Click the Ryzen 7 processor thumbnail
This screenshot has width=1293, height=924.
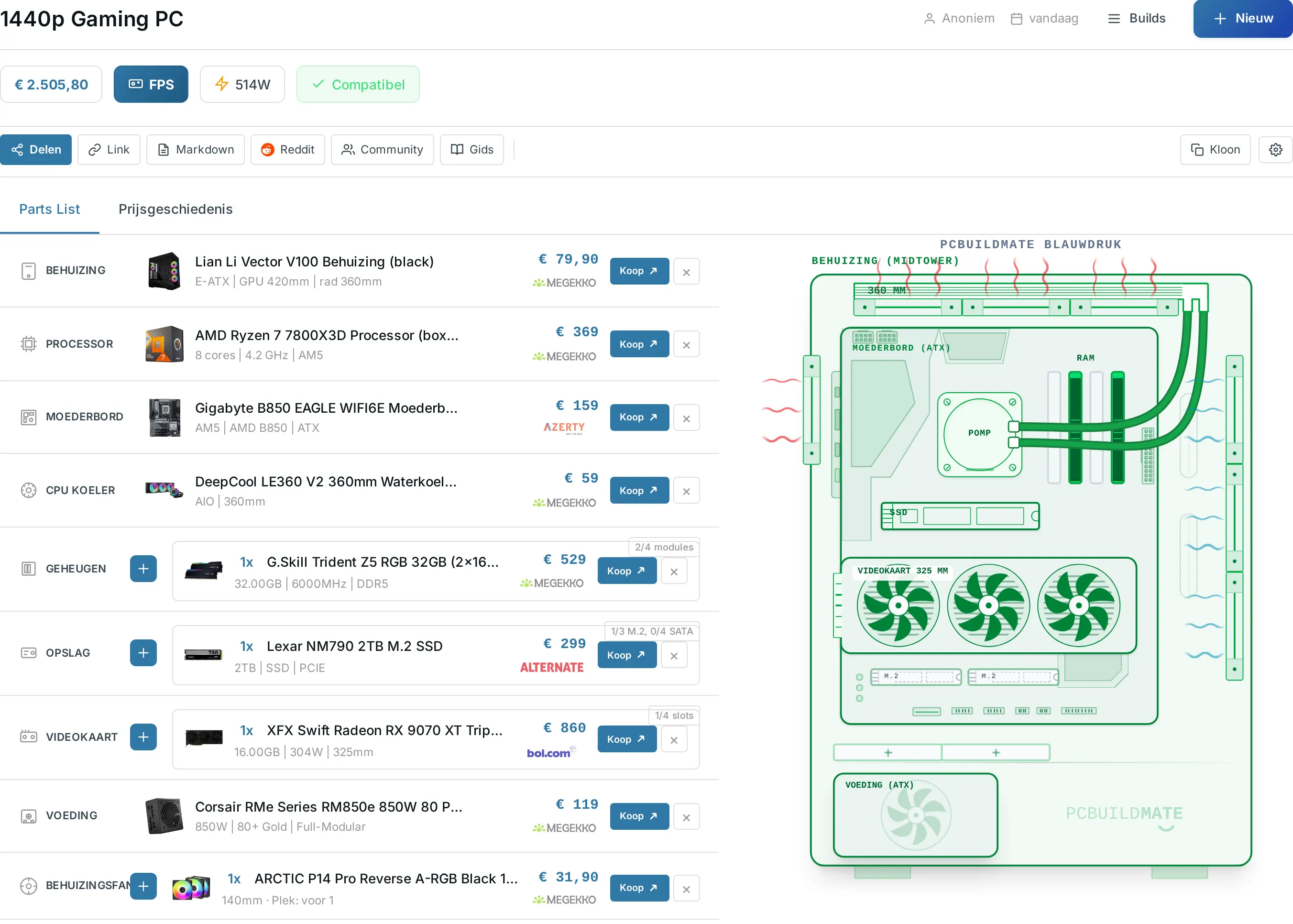(x=164, y=344)
